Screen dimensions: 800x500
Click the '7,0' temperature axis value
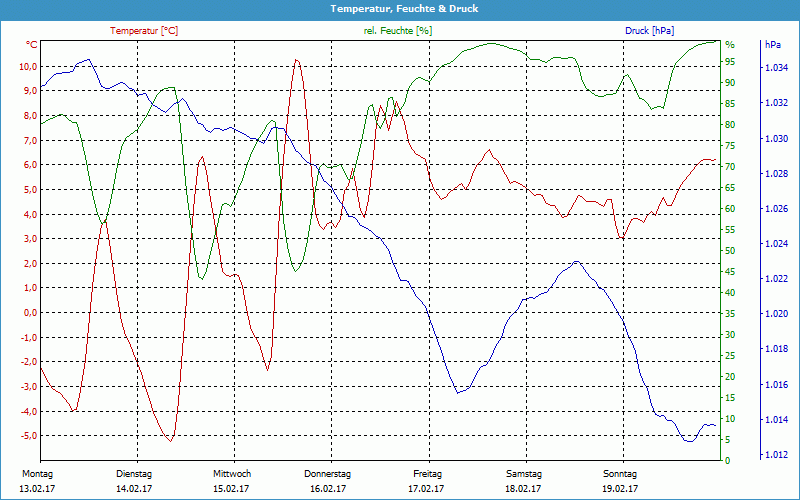click(30, 140)
